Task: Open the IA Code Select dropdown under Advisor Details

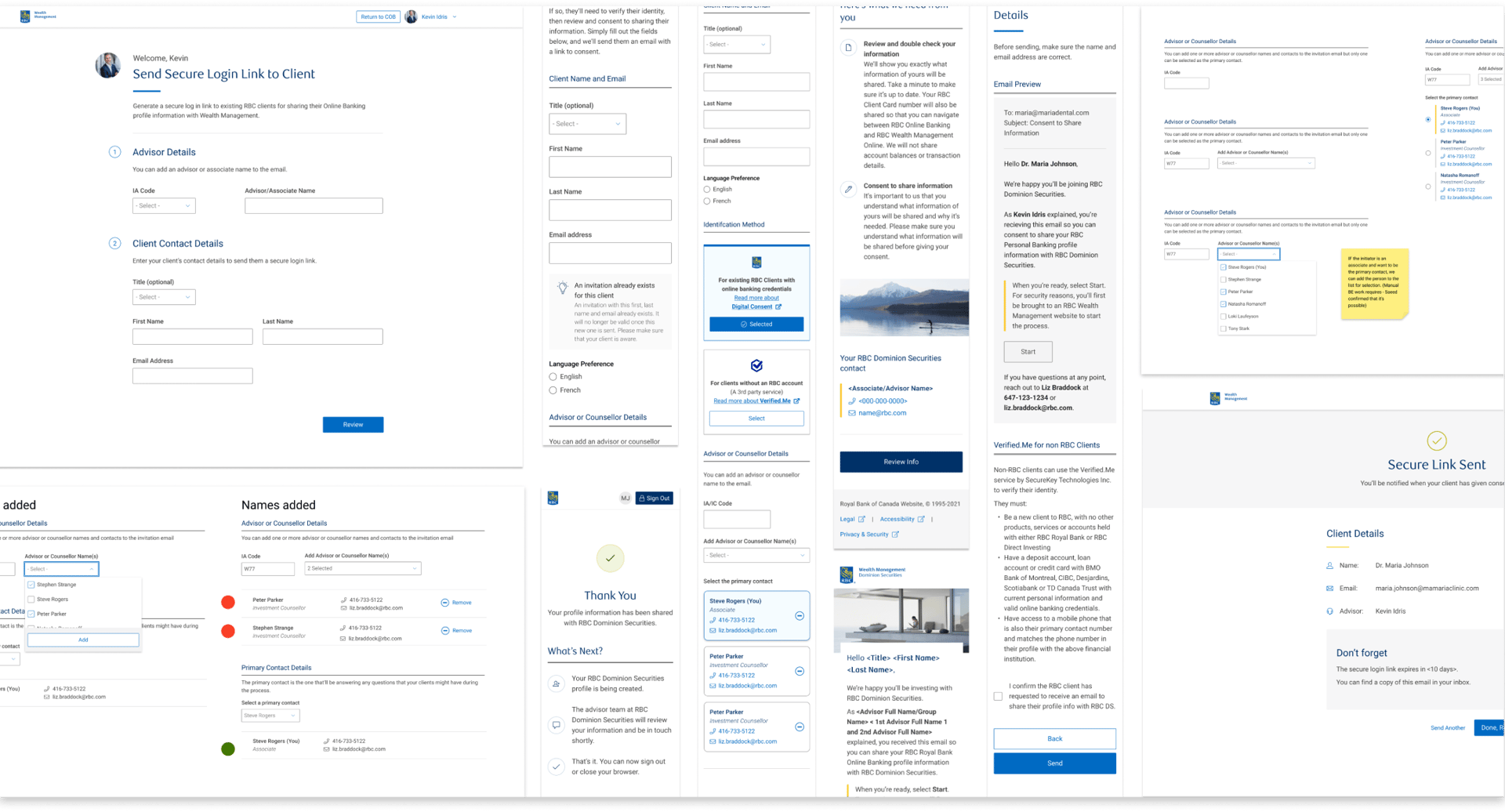Action: pos(164,206)
